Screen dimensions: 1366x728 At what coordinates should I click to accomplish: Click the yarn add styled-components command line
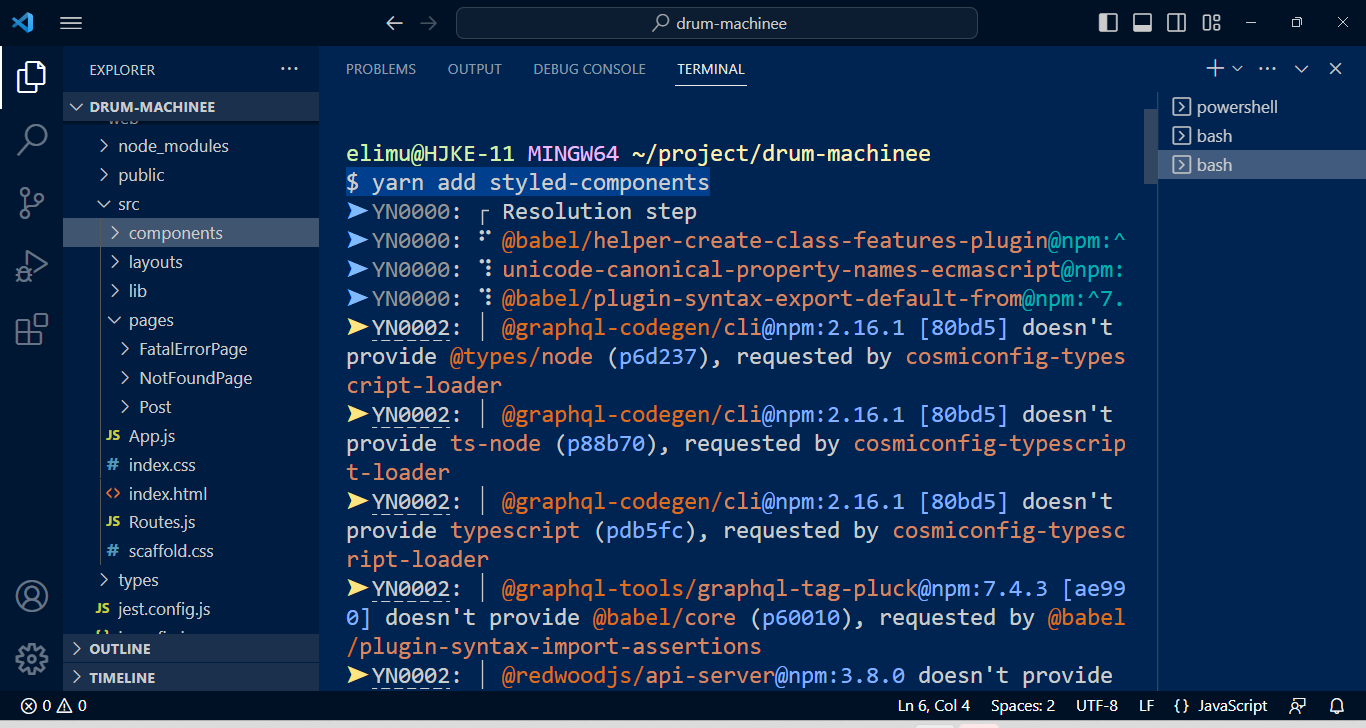coord(528,183)
